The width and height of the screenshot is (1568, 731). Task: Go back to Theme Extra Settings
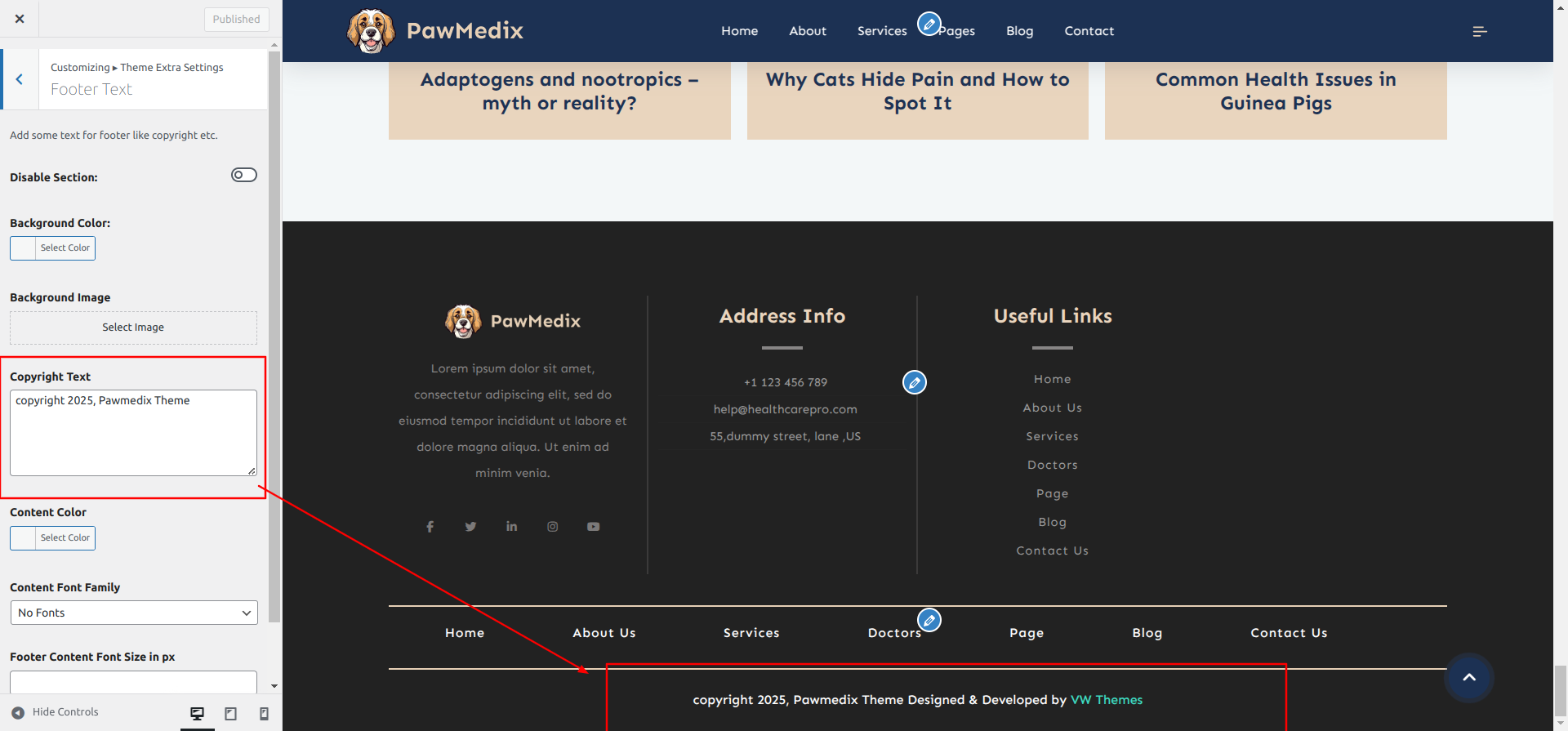pos(20,79)
